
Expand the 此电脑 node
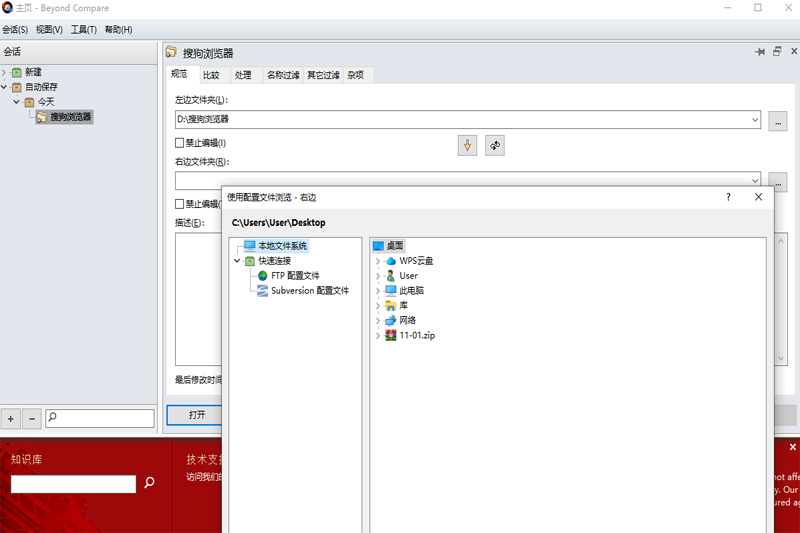(x=378, y=291)
